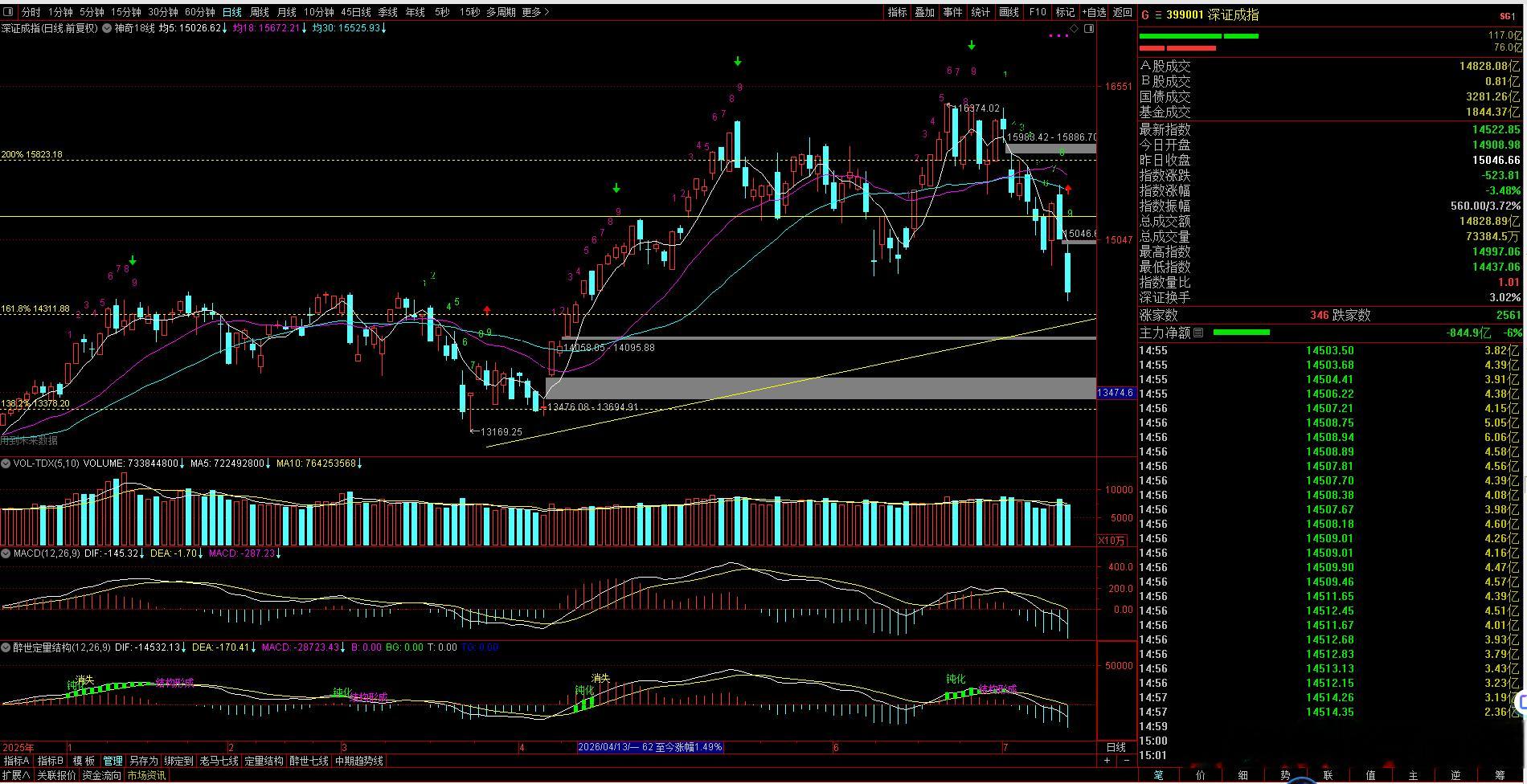Click the 笔 tab icon at bottom right
Viewport: 1527px width, 784px height.
(x=1159, y=775)
